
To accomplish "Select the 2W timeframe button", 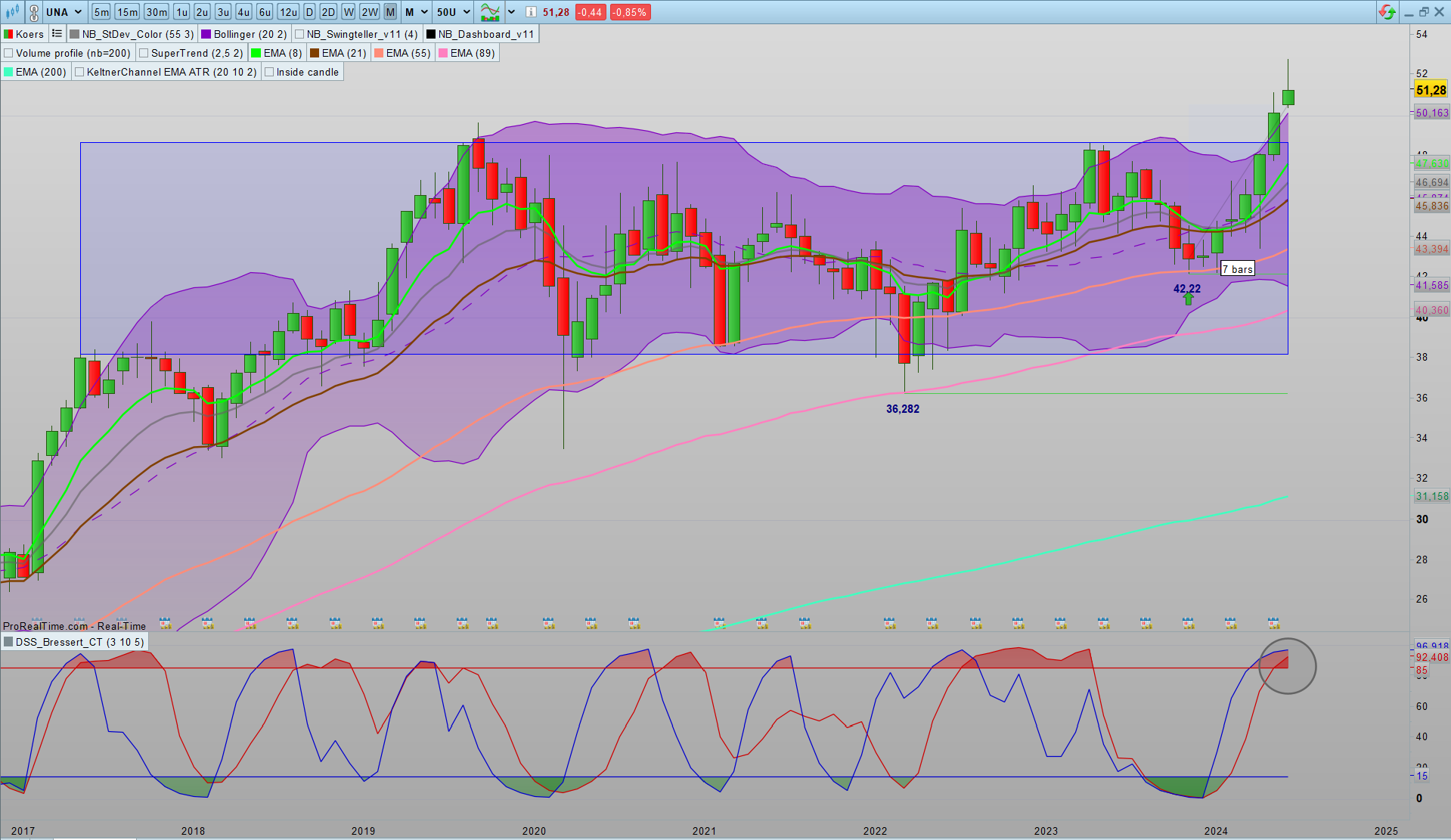I will 369,12.
